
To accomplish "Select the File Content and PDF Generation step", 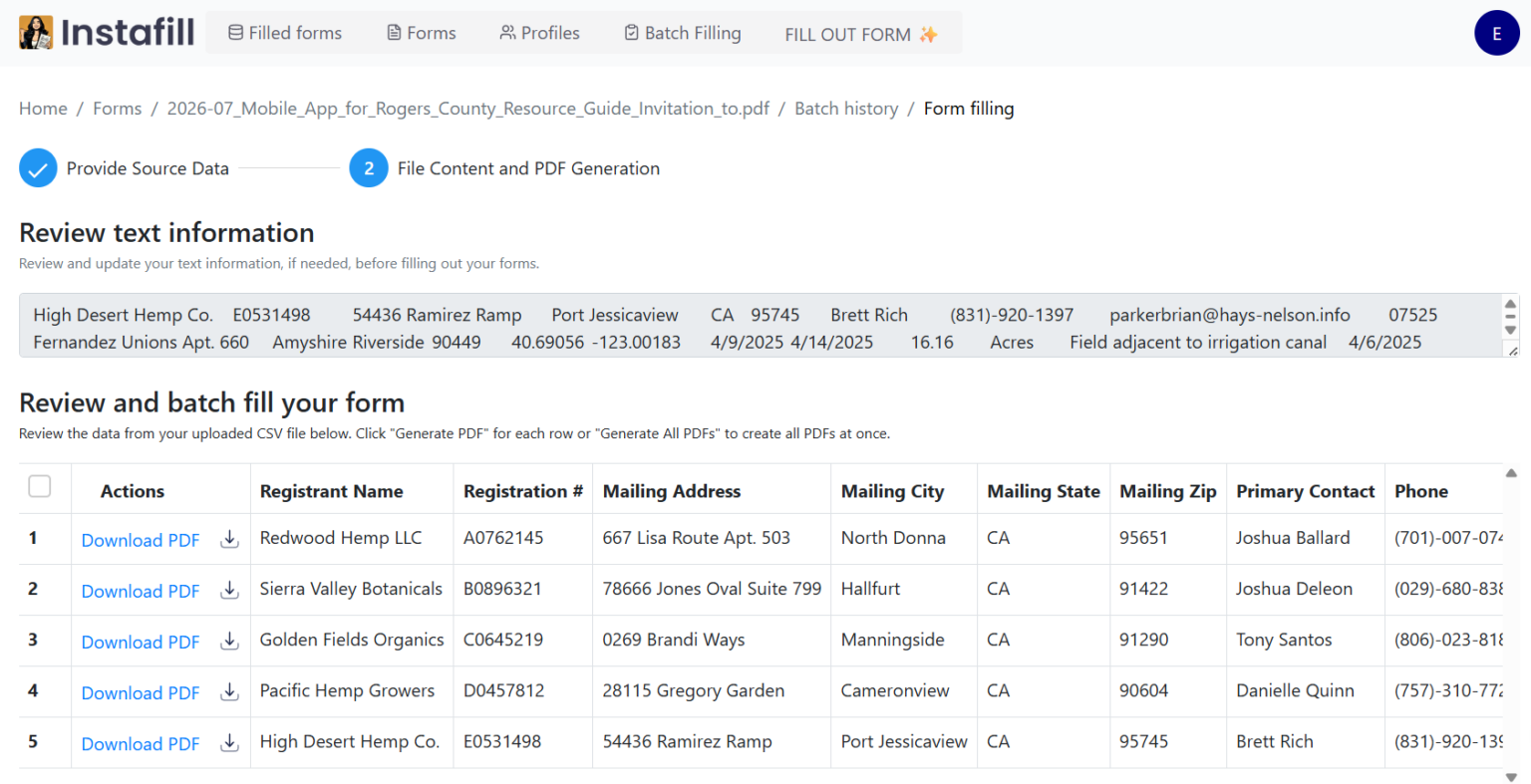I will (x=527, y=167).
